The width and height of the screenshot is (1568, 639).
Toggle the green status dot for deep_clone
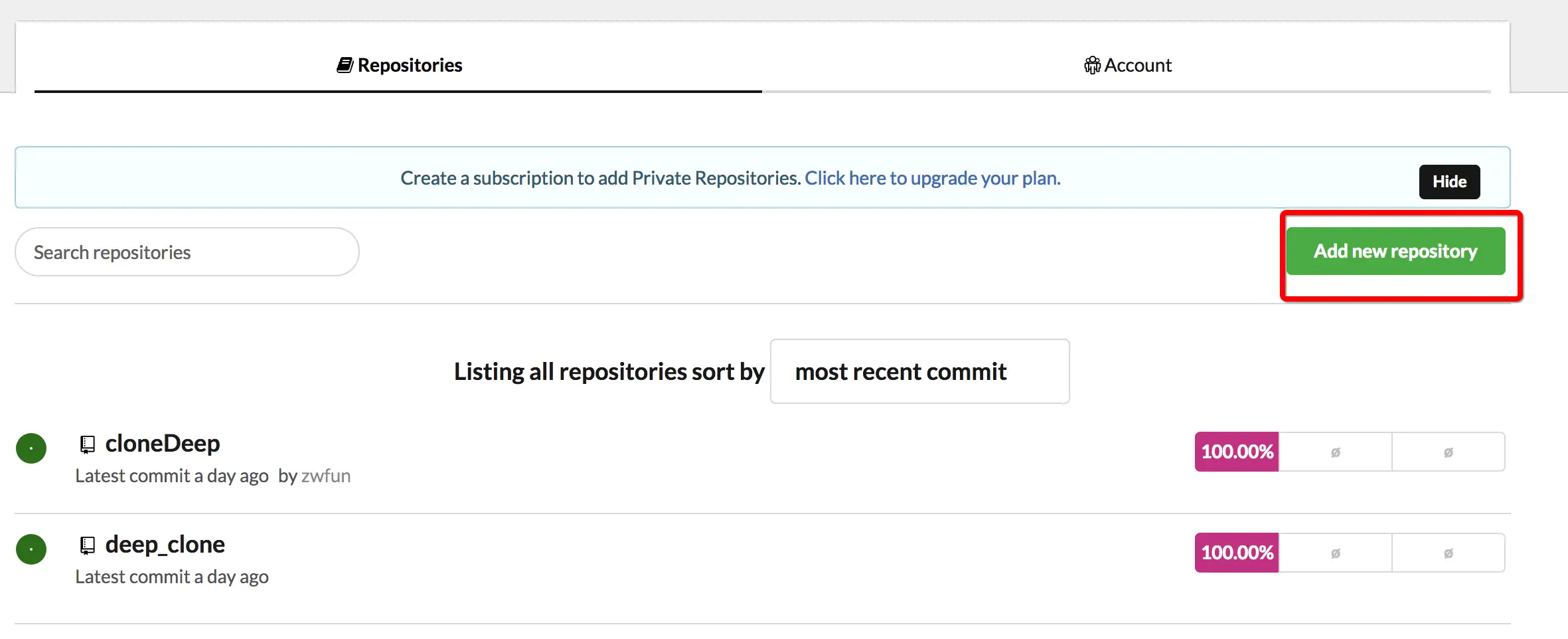31,549
